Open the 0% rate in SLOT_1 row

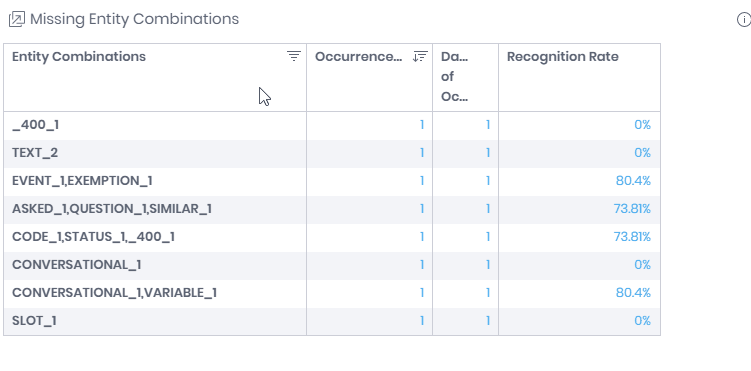click(x=642, y=321)
